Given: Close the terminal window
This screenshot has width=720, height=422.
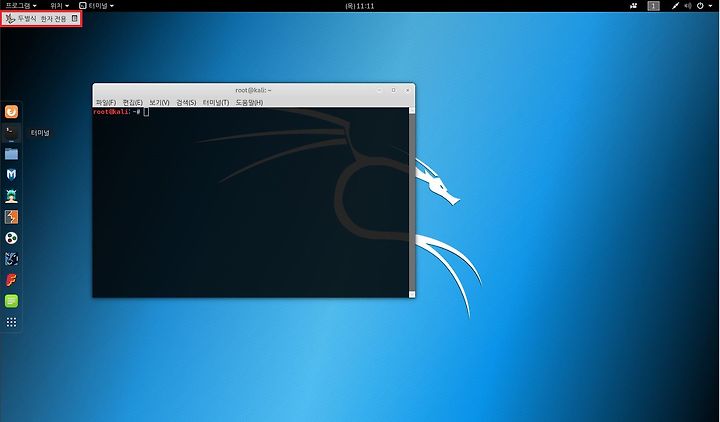Looking at the screenshot, I should (x=407, y=90).
